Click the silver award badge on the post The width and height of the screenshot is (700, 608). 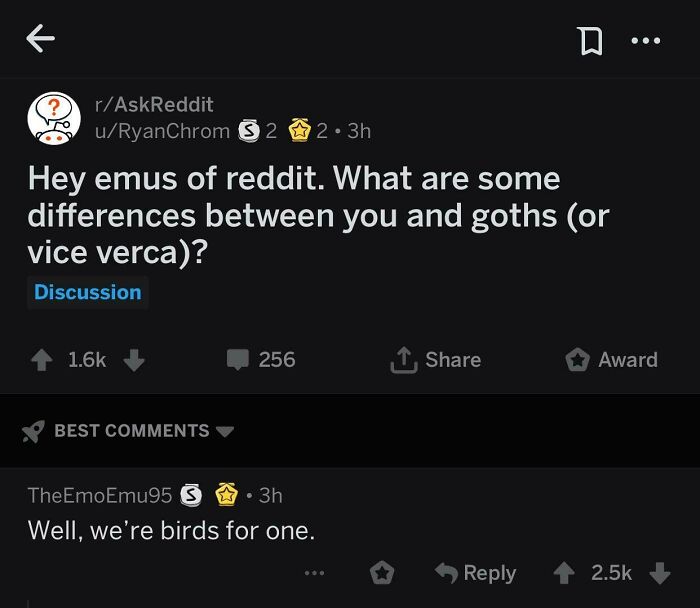point(249,130)
